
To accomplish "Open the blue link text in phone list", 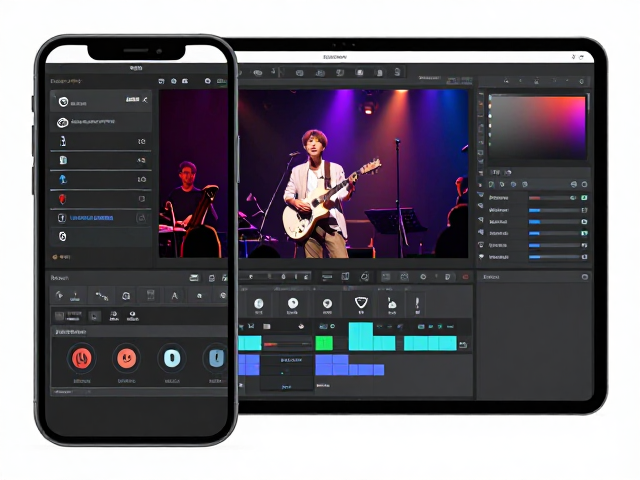I will [x=91, y=218].
